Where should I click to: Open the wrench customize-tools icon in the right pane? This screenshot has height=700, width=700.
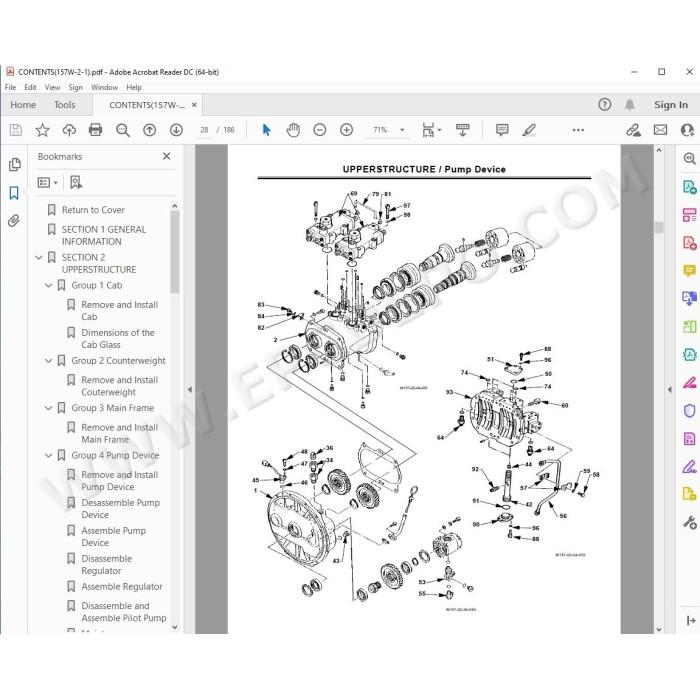coord(689,522)
